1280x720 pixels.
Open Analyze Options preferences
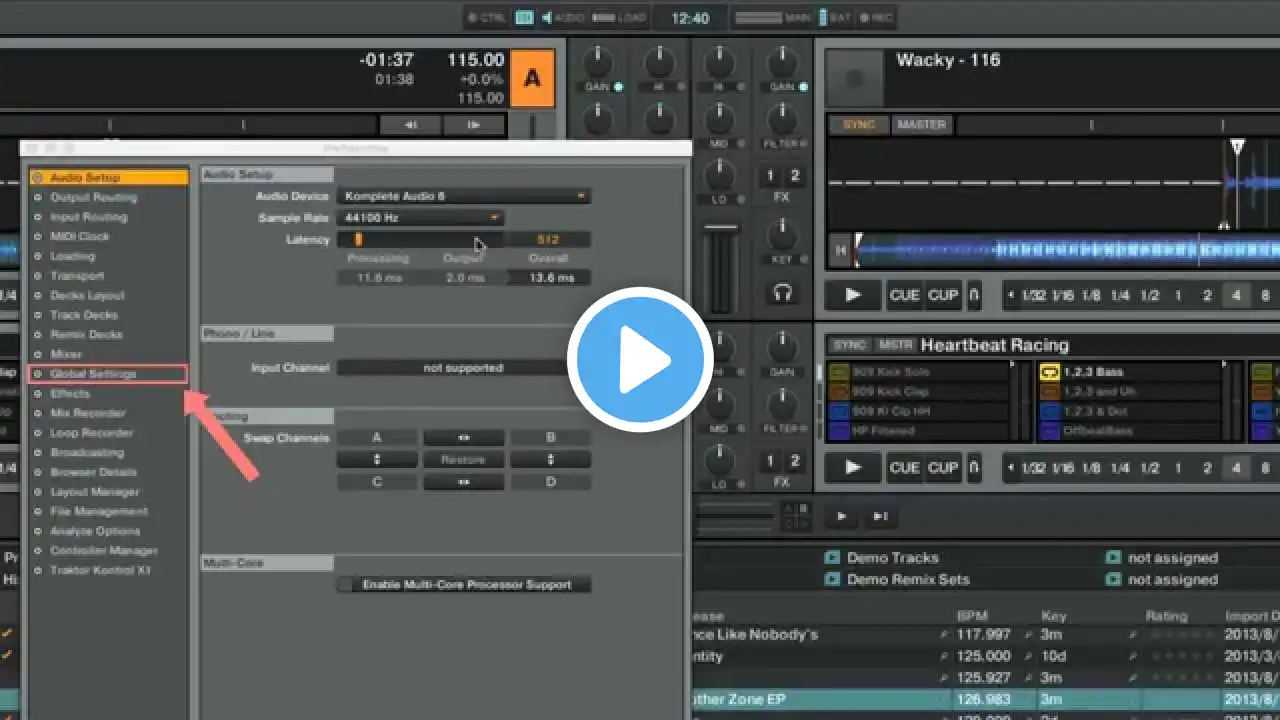pos(95,531)
